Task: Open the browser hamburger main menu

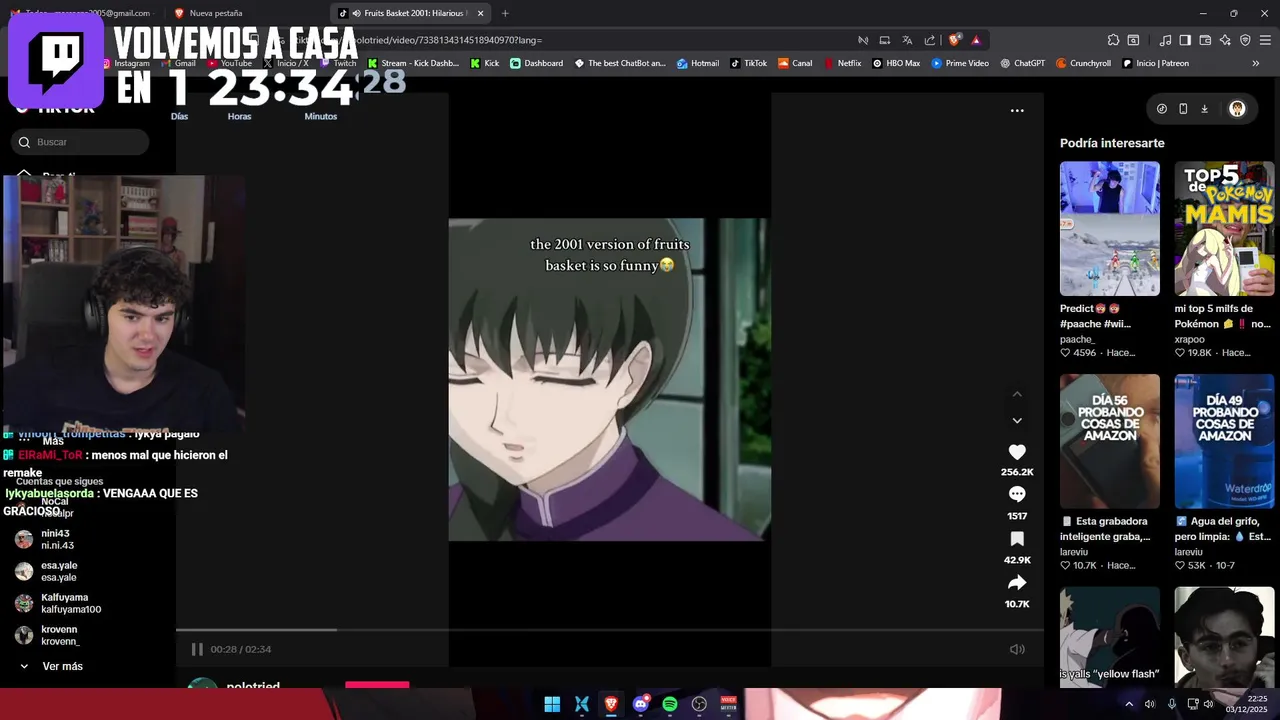Action: click(x=1266, y=40)
